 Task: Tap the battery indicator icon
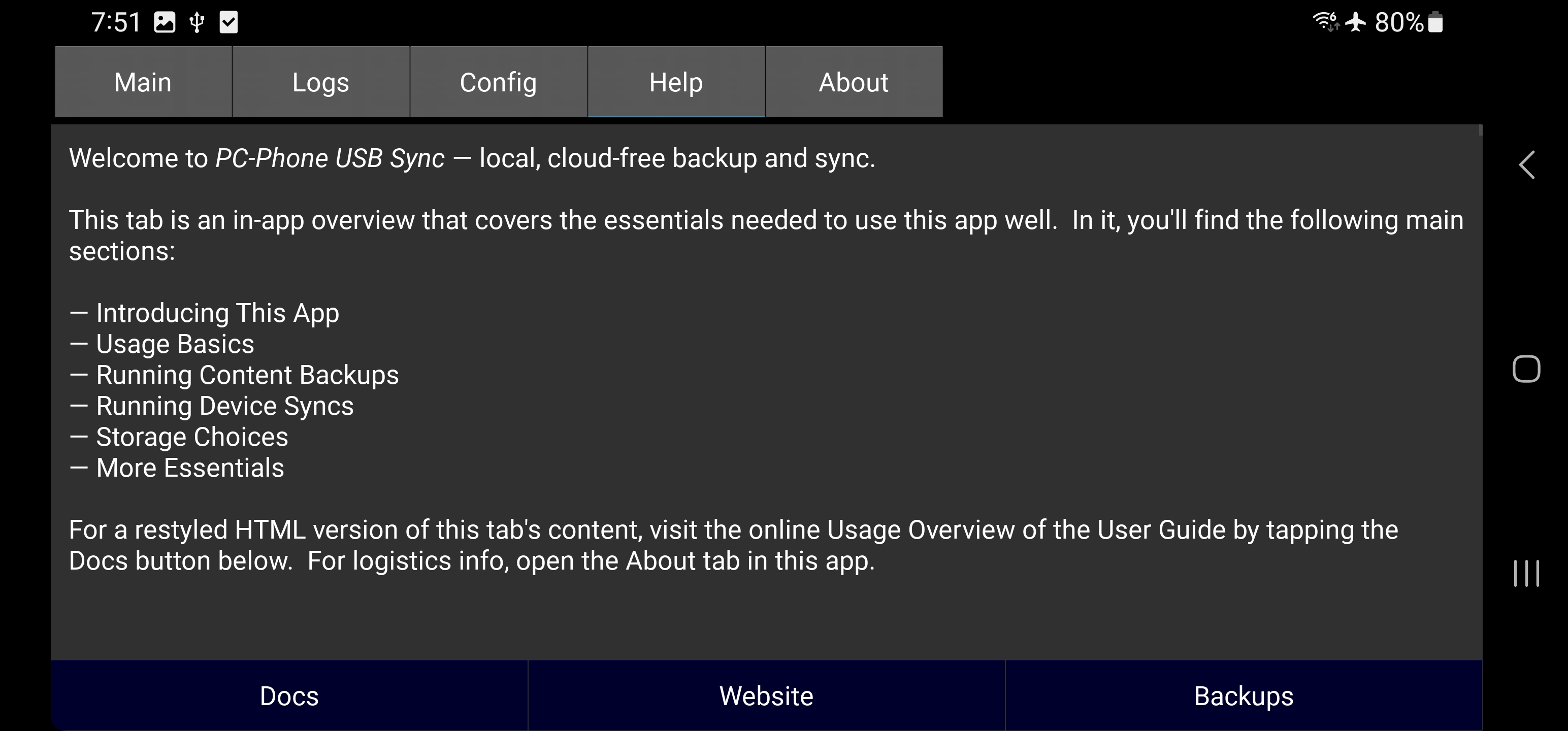point(1435,22)
